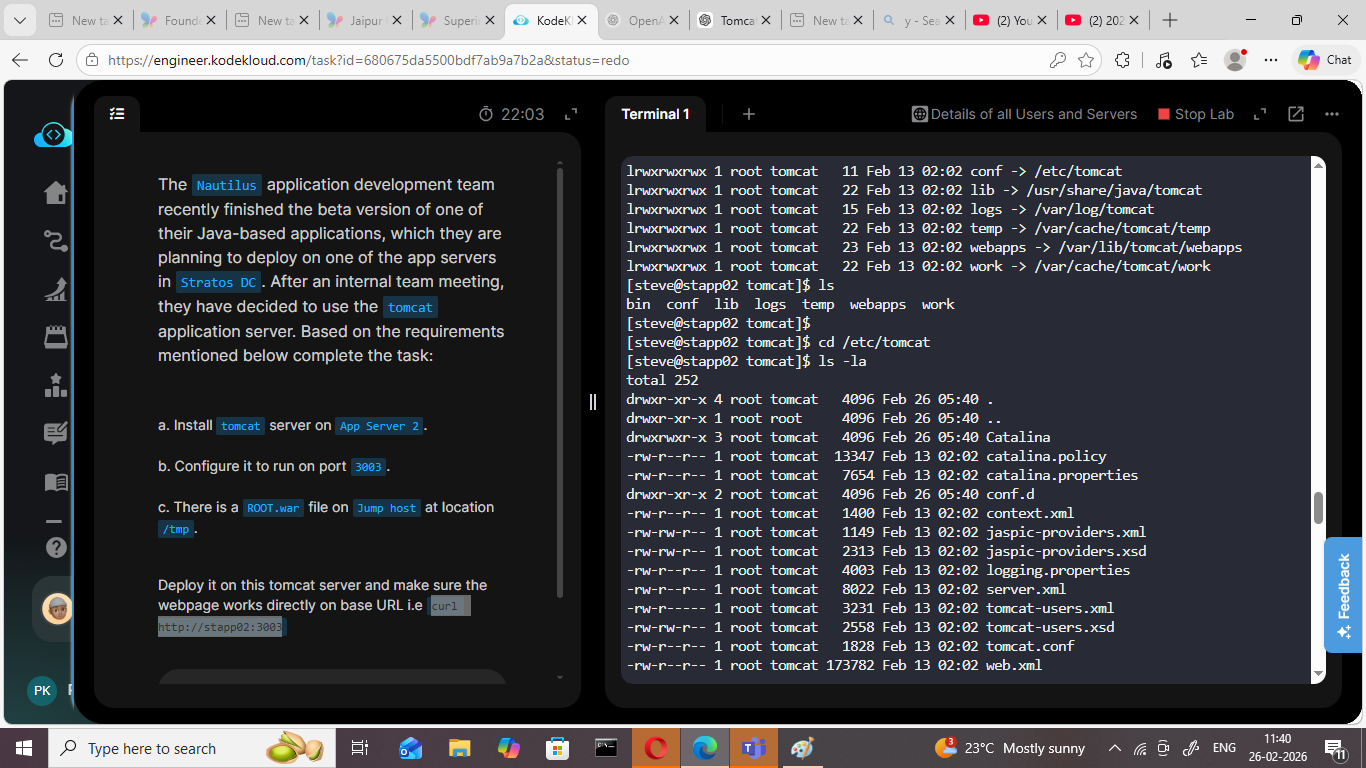
Task: Maximize the terminal panel
Action: [1260, 114]
